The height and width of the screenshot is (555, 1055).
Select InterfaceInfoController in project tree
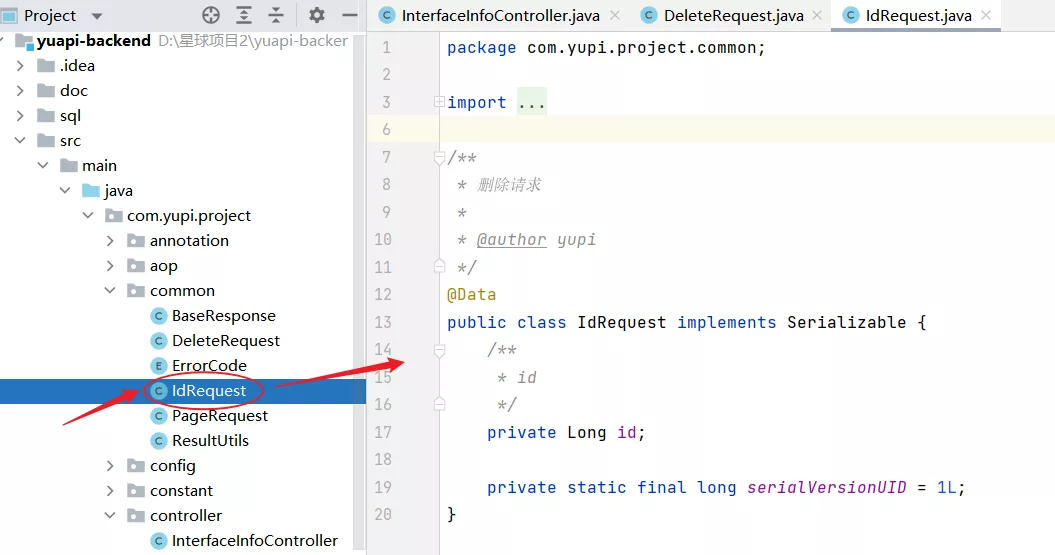(254, 540)
